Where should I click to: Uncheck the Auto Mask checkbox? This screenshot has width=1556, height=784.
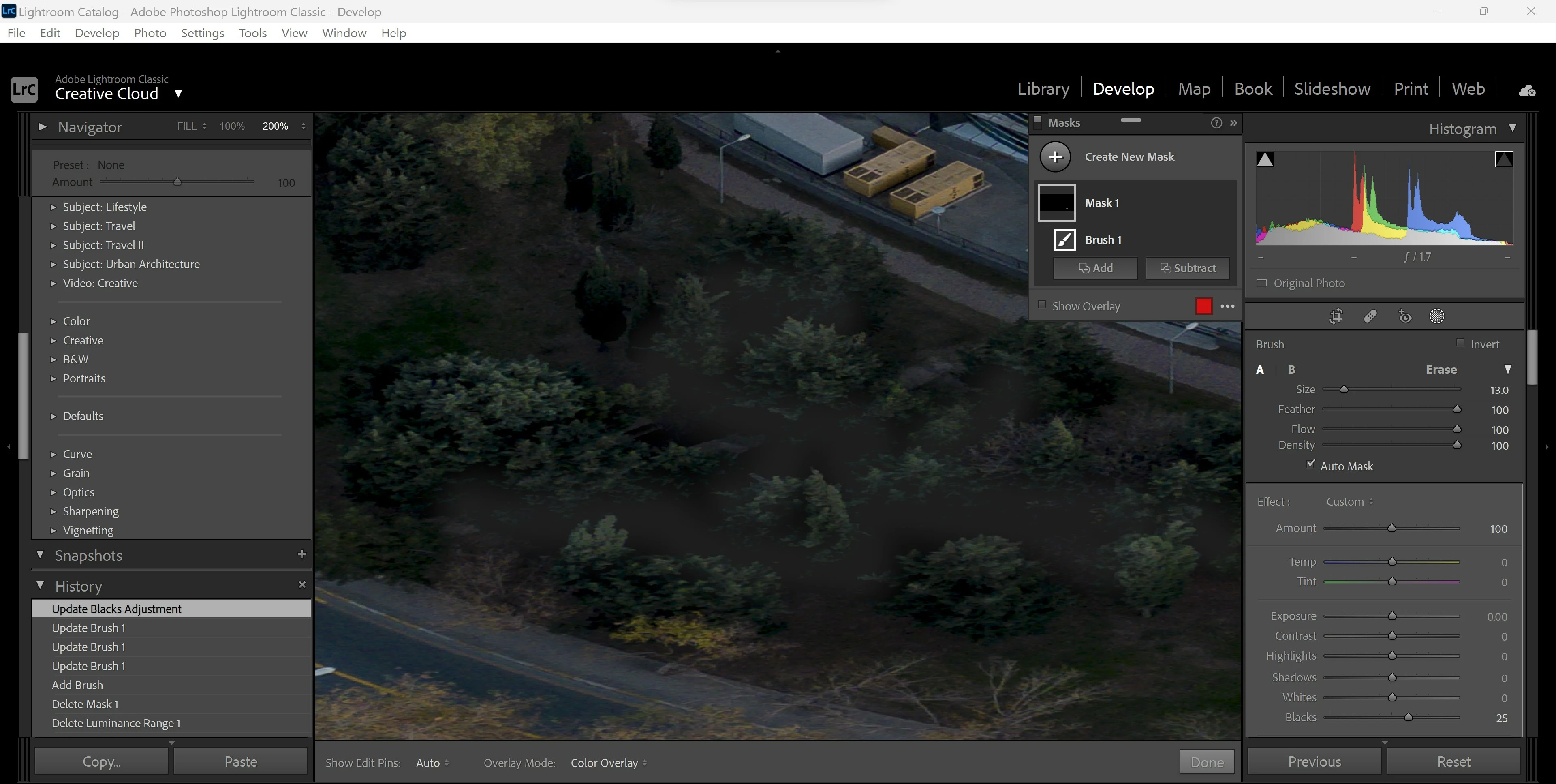tap(1311, 464)
